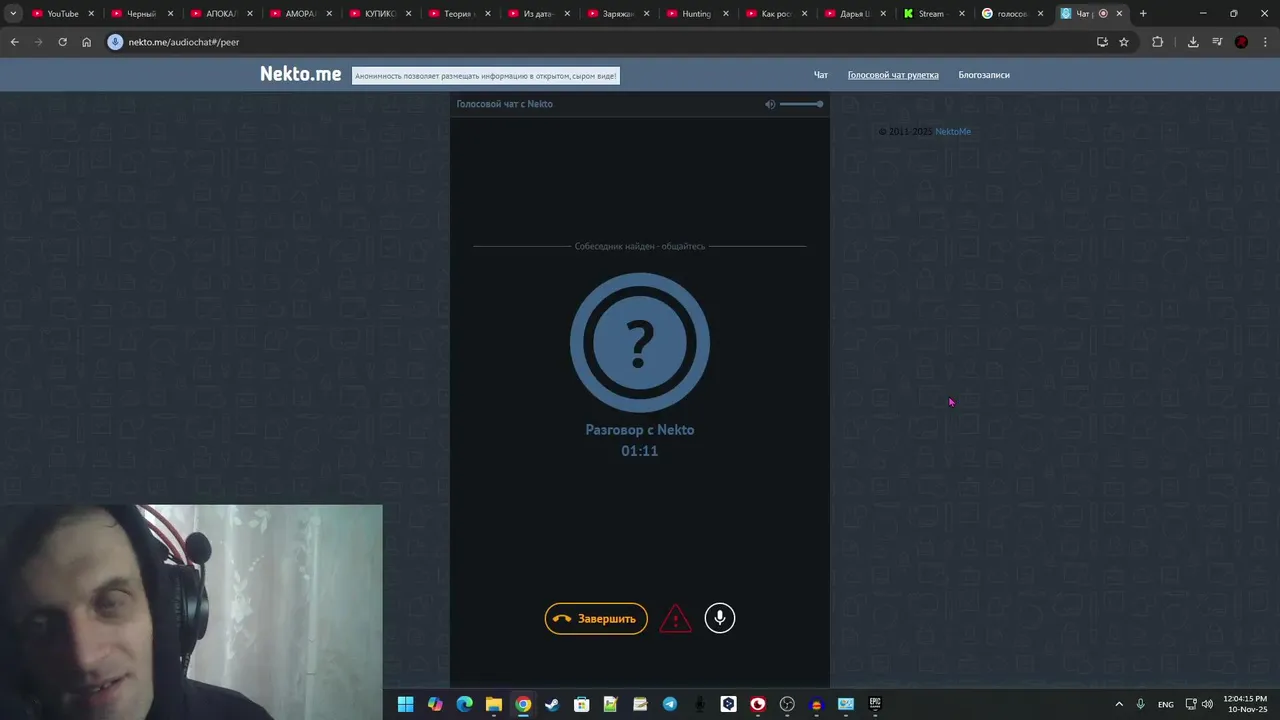
Task: Open browser downloads
Action: point(1193,42)
